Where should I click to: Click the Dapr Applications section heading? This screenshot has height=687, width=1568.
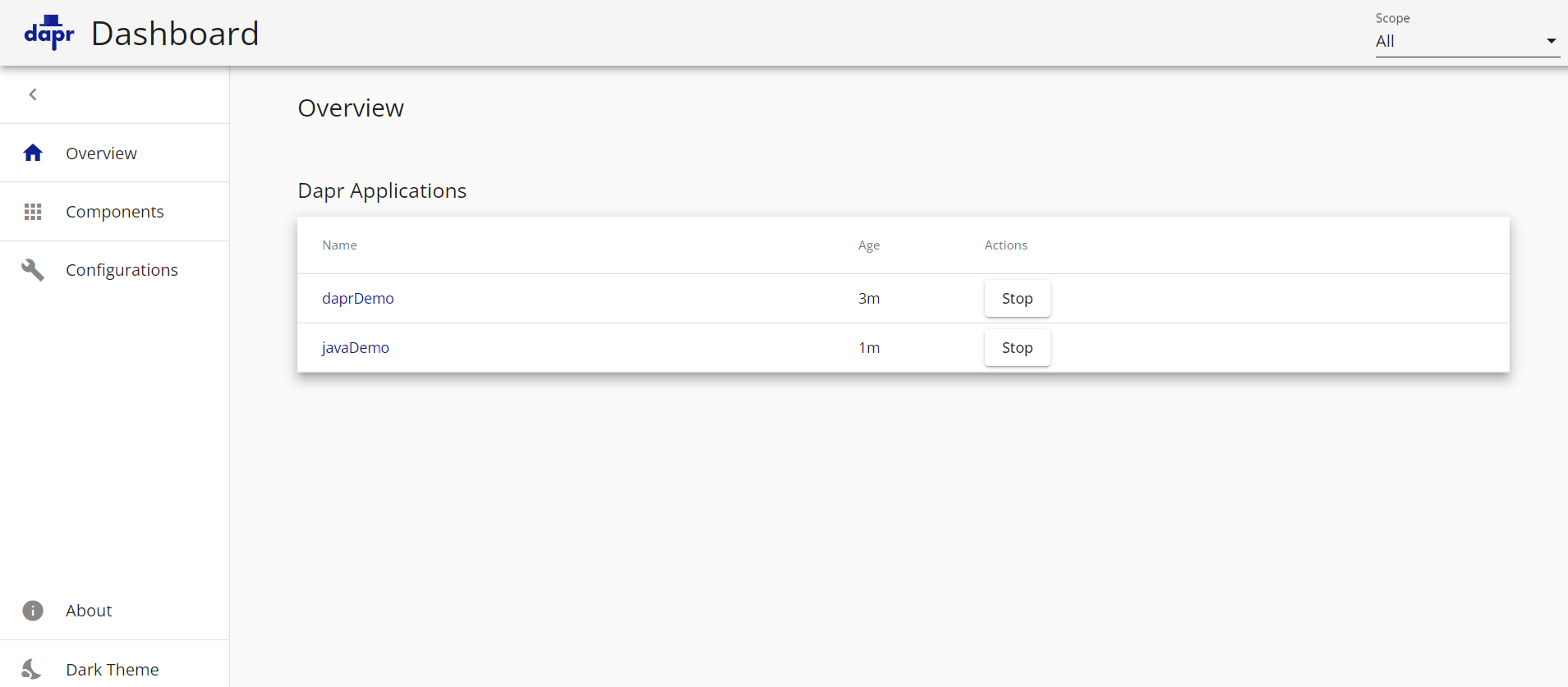(382, 190)
